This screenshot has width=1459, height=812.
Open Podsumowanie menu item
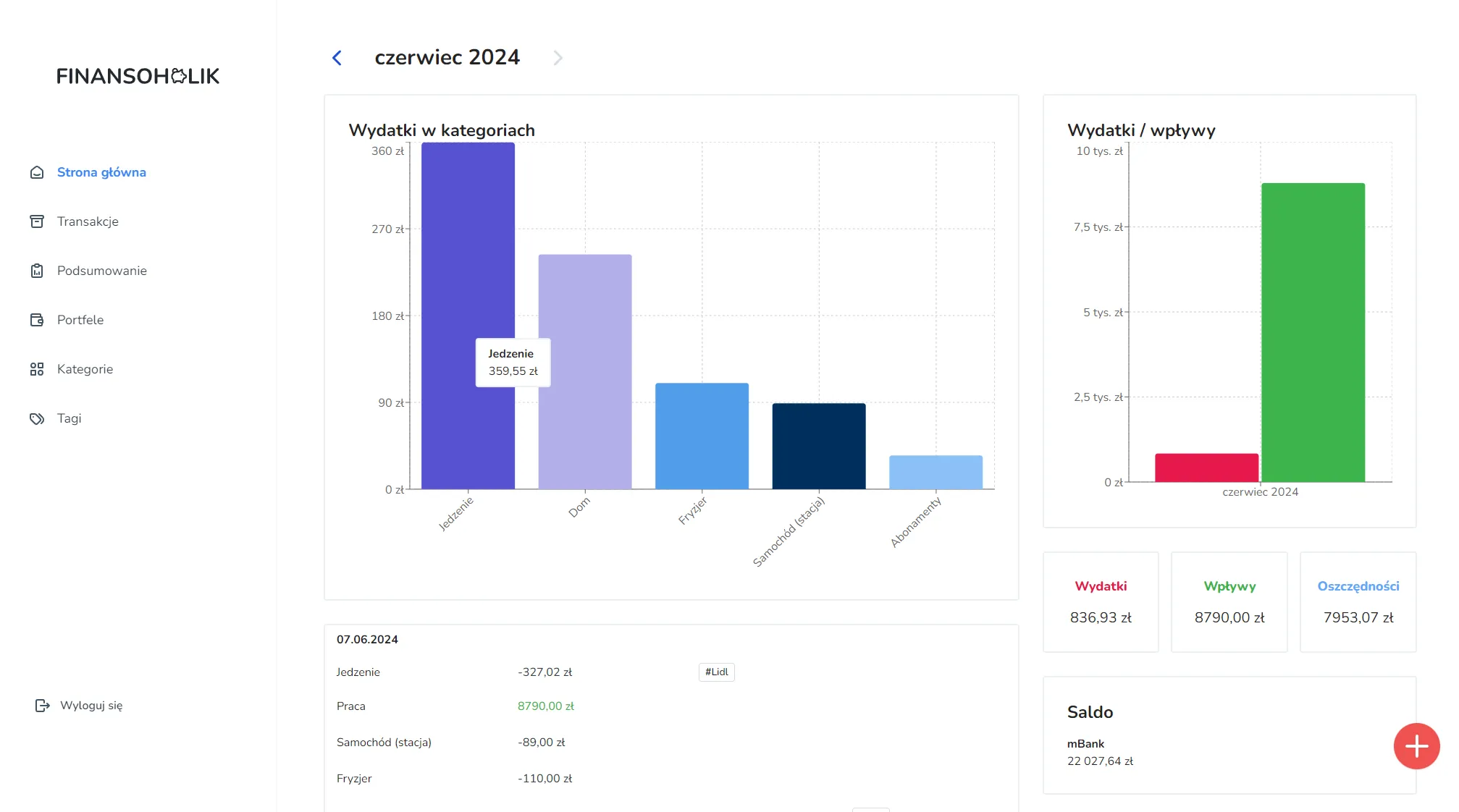pos(102,271)
